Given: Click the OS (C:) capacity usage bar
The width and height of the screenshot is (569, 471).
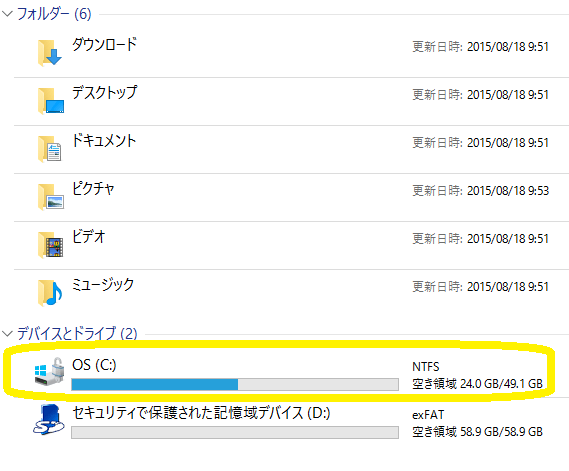Looking at the screenshot, I should (235, 384).
